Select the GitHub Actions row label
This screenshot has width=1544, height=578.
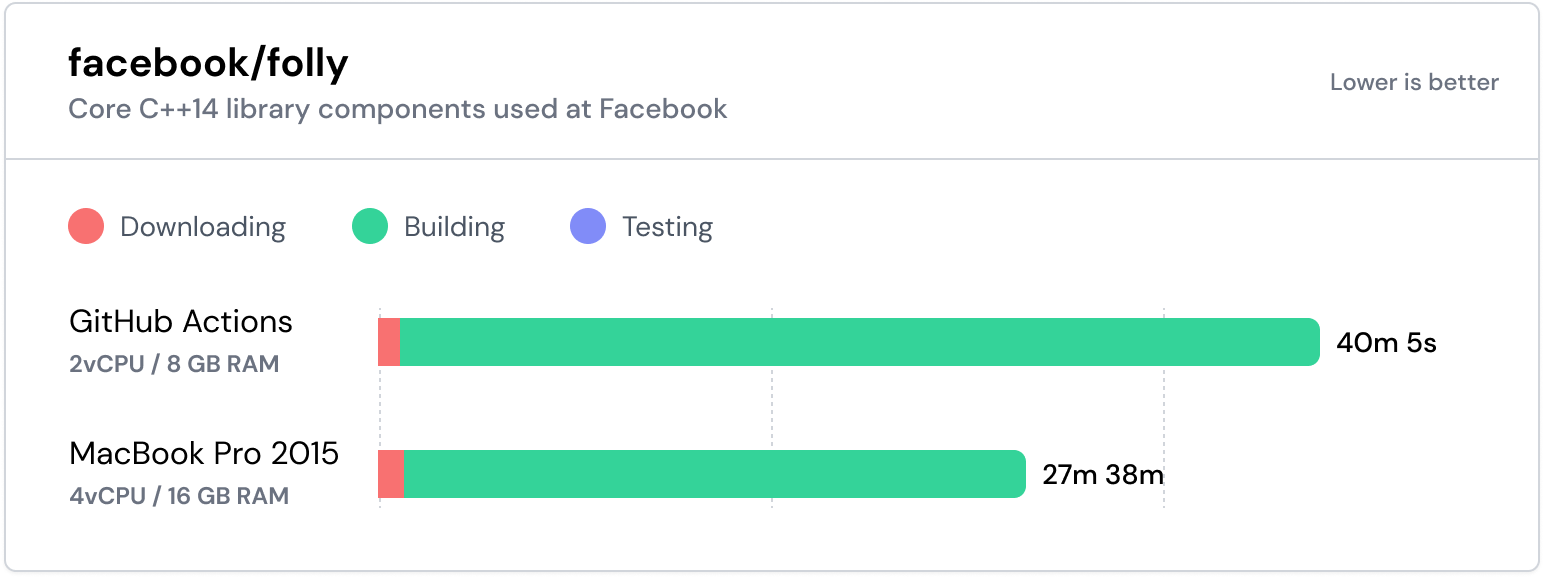point(181,322)
